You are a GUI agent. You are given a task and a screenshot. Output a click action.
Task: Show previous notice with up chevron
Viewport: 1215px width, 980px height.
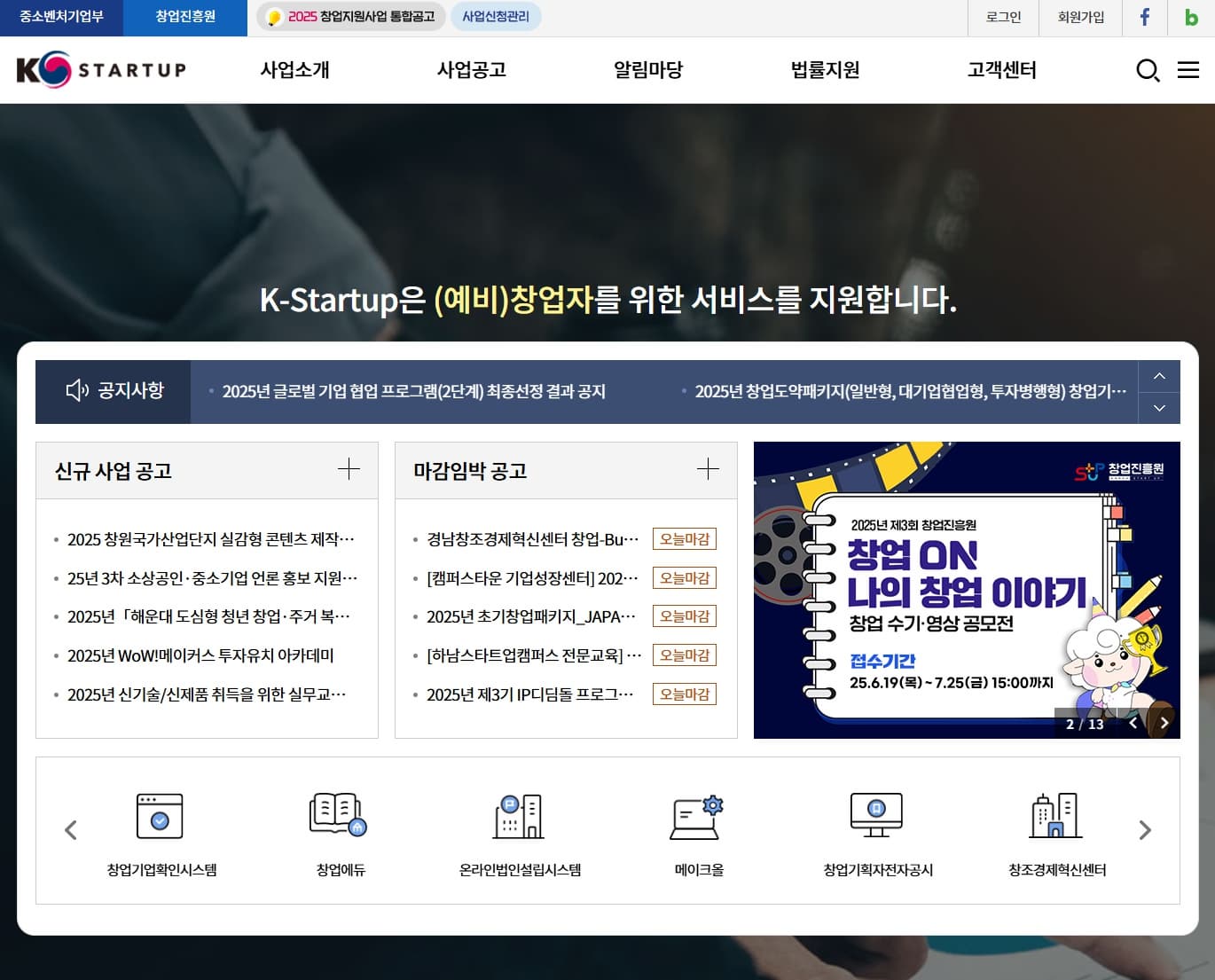(1159, 376)
